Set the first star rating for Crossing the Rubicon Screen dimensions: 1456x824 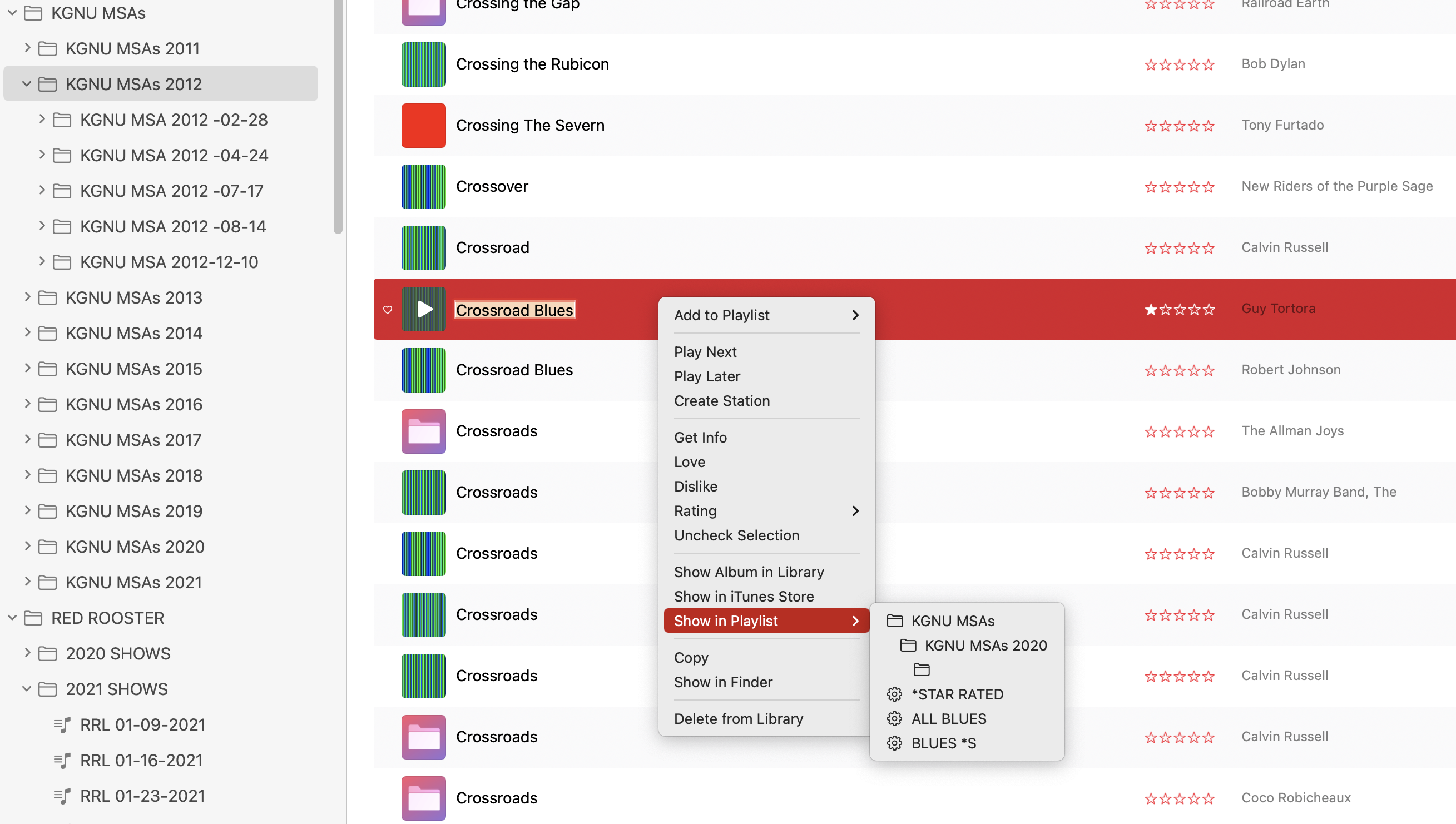coord(1150,64)
